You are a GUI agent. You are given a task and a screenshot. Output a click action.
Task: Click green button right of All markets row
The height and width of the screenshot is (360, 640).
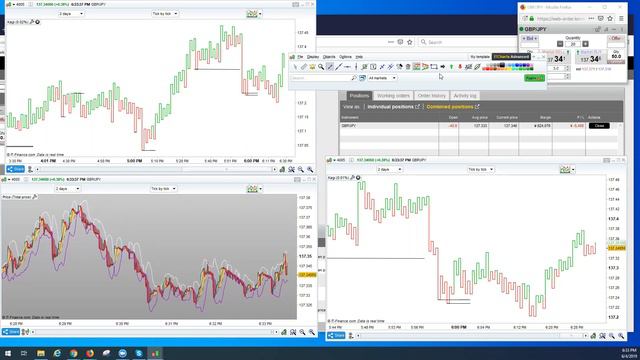pos(534,78)
